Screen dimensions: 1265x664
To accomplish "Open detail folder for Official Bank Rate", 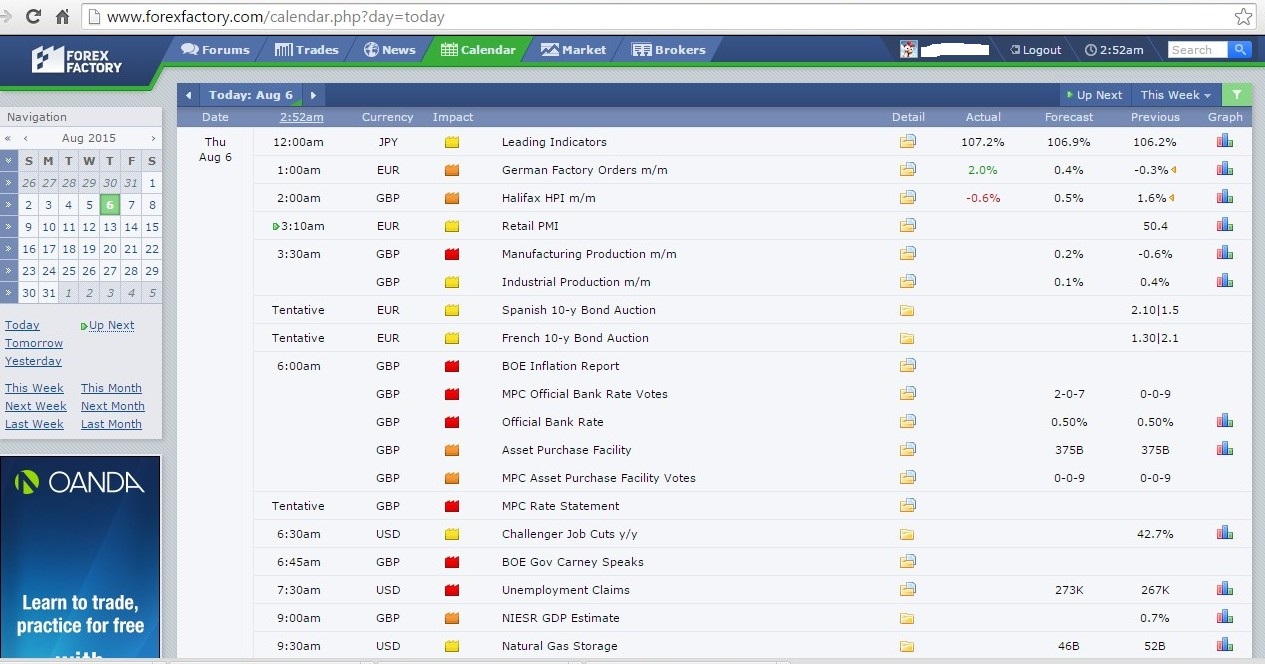I will pos(907,422).
